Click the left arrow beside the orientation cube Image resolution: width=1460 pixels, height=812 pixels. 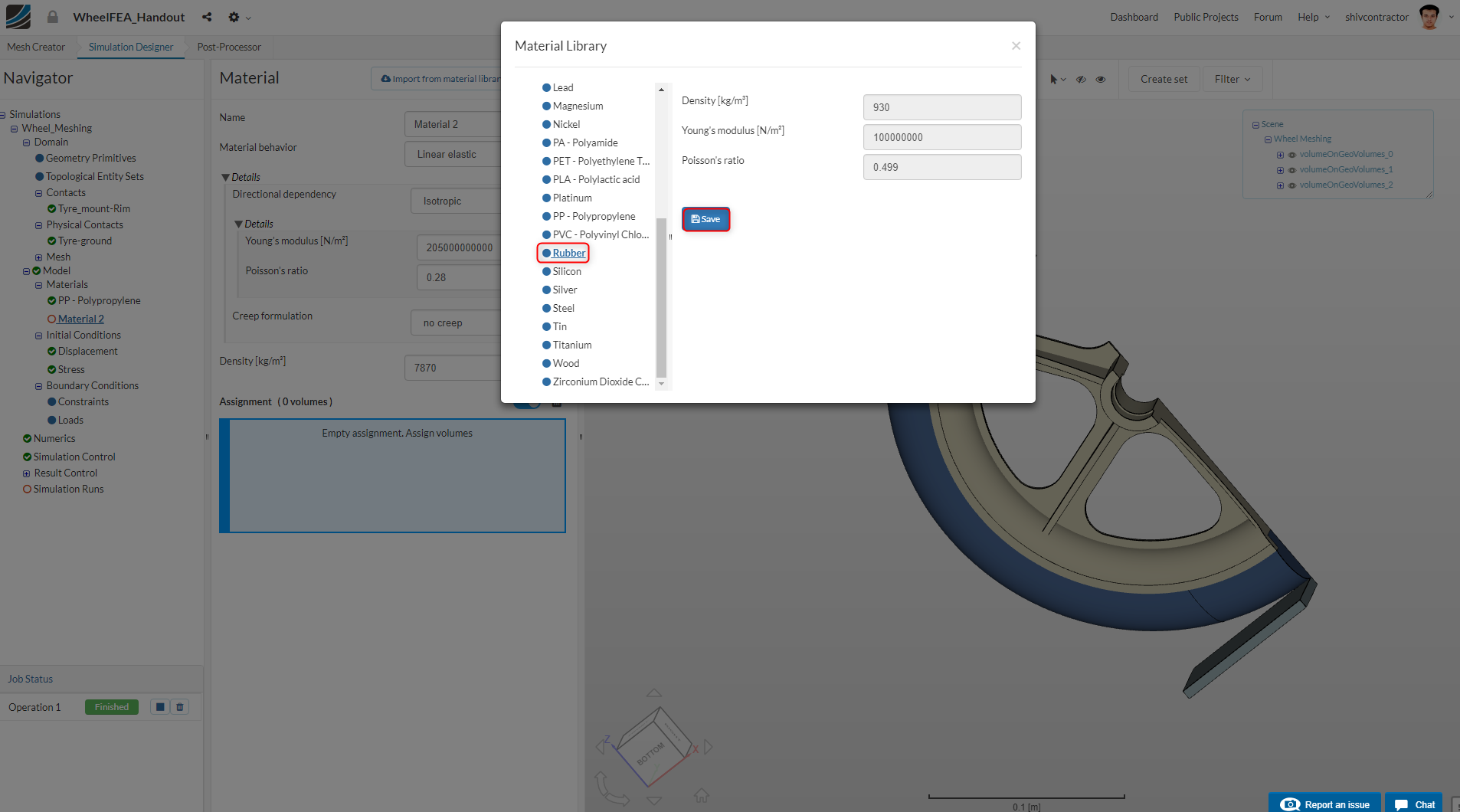pyautogui.click(x=601, y=746)
